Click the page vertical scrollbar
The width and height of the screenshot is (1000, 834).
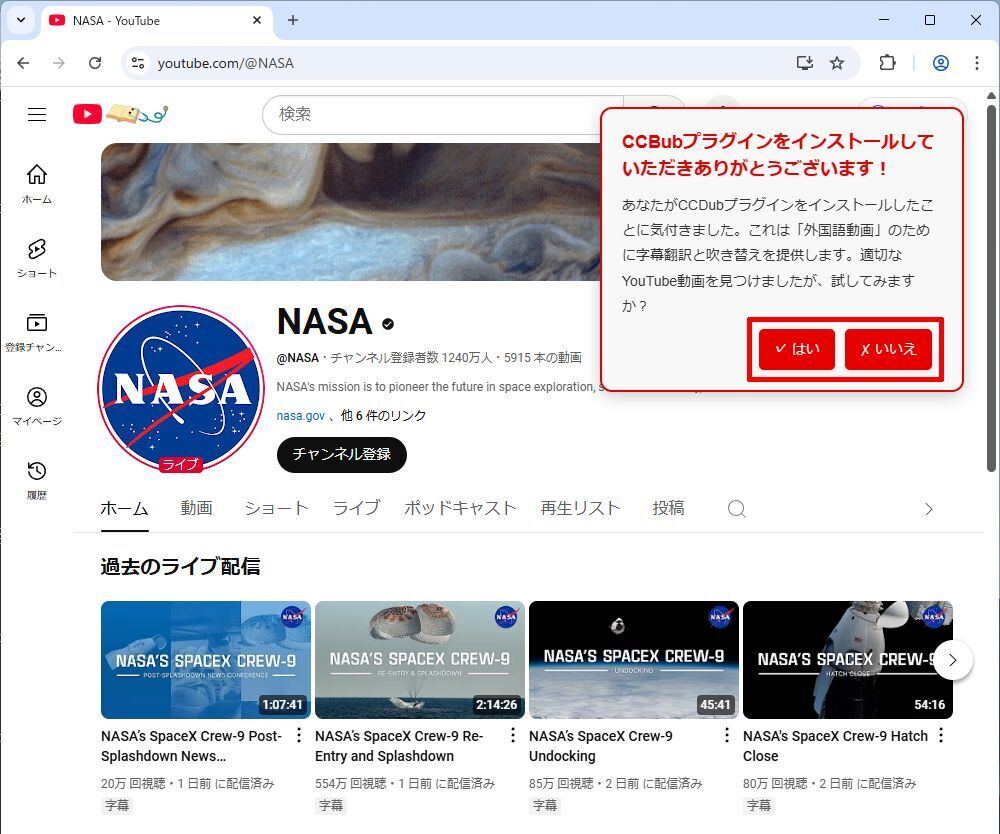click(x=991, y=290)
